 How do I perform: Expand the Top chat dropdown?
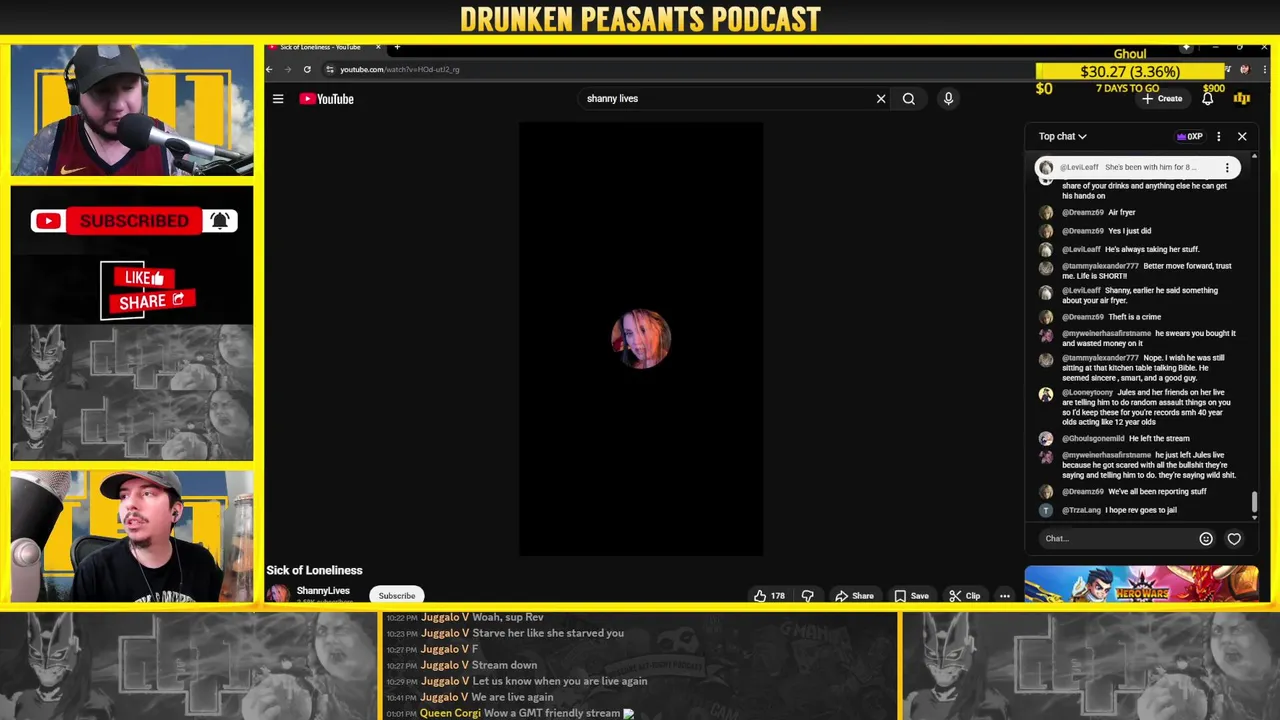pyautogui.click(x=1062, y=136)
